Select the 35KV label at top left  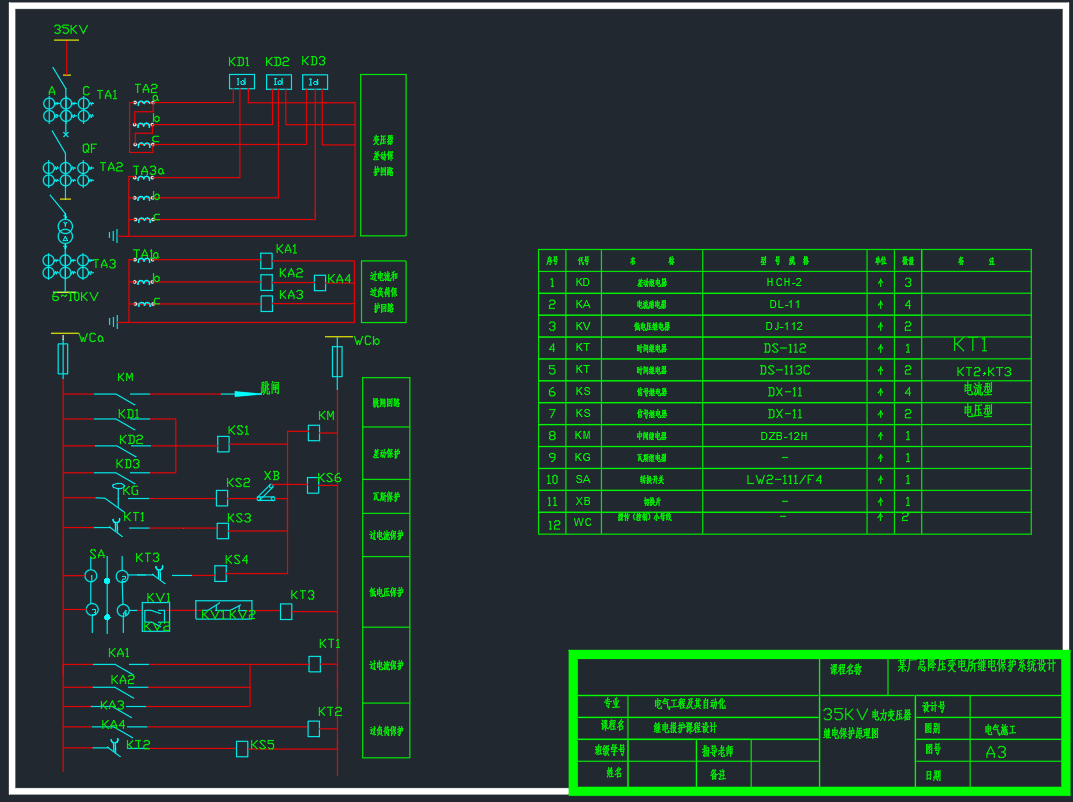pyautogui.click(x=70, y=30)
